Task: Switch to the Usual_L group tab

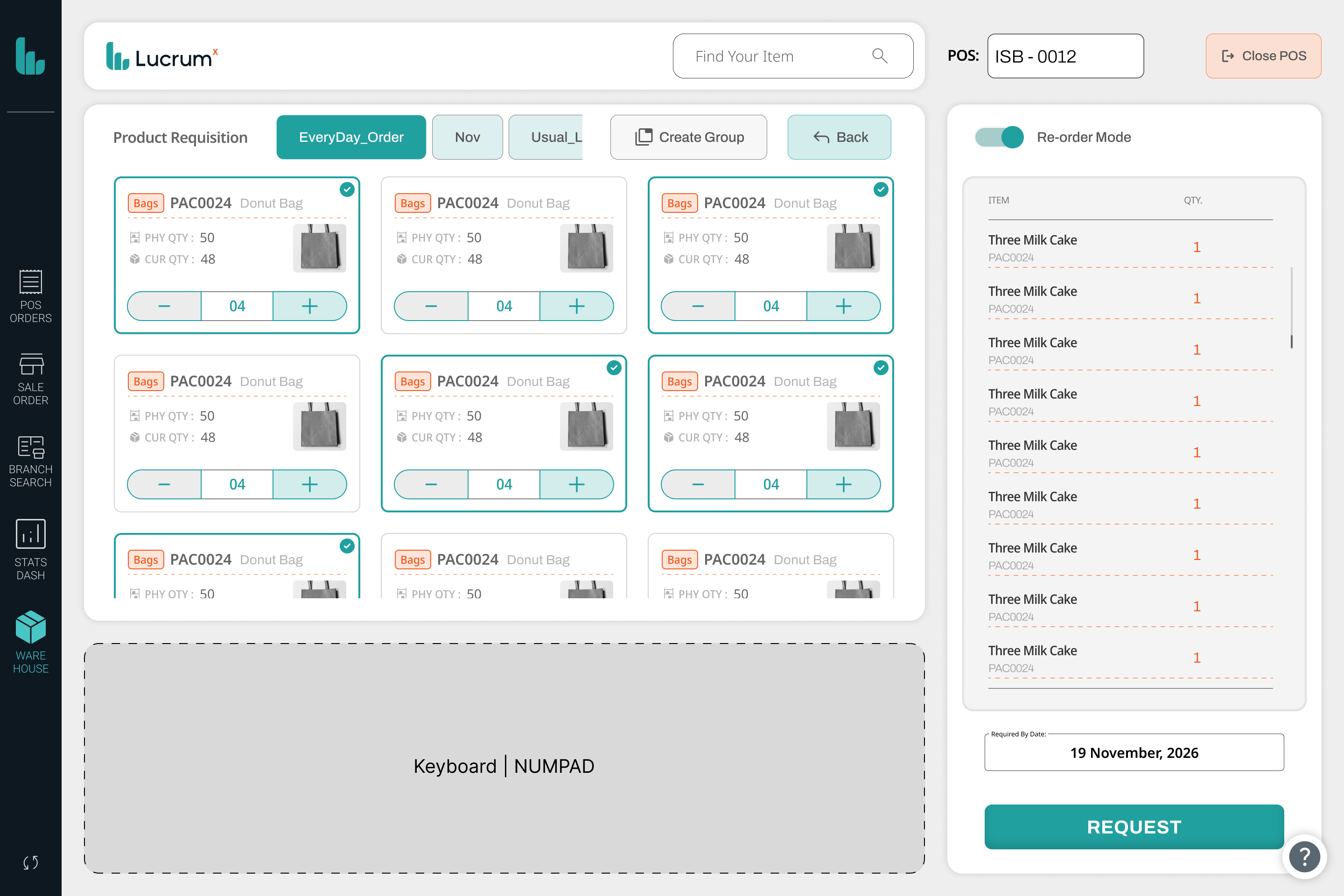Action: tap(546, 137)
